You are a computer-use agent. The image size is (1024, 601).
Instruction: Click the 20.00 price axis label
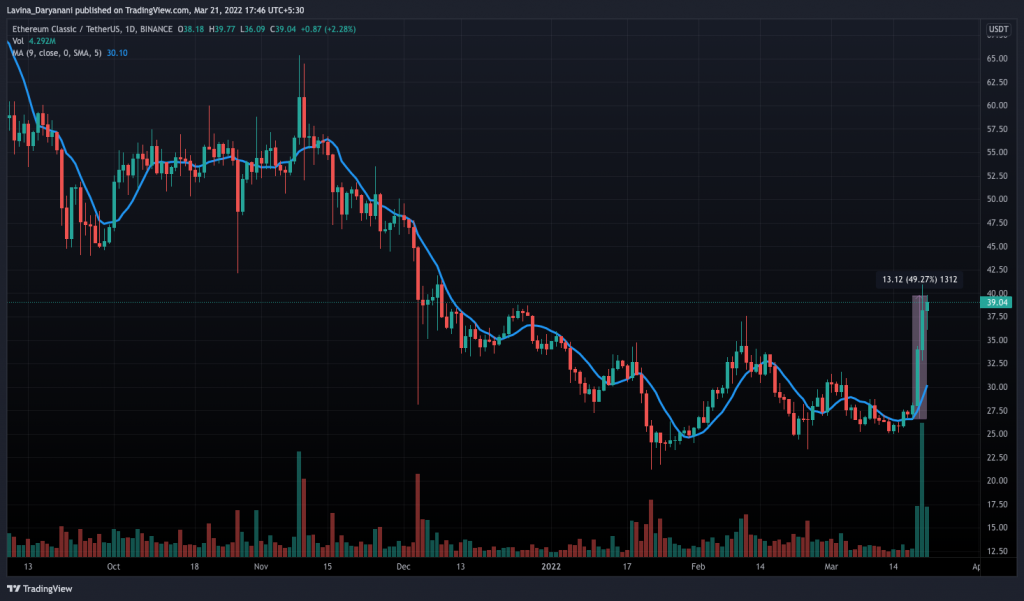997,481
